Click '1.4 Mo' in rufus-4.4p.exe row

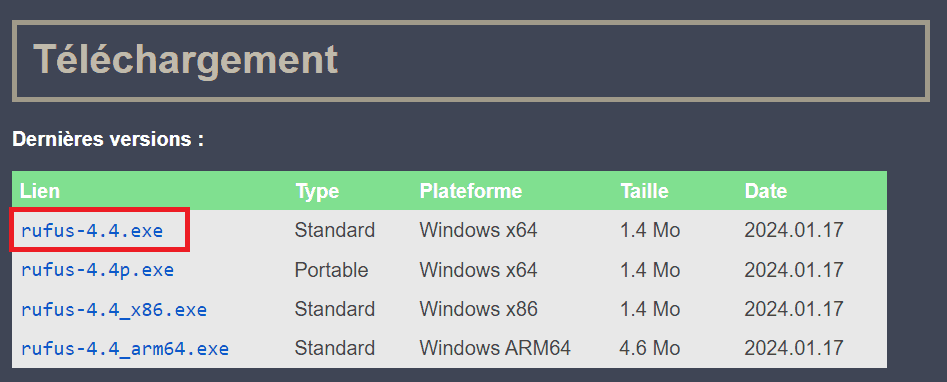pyautogui.click(x=650, y=270)
